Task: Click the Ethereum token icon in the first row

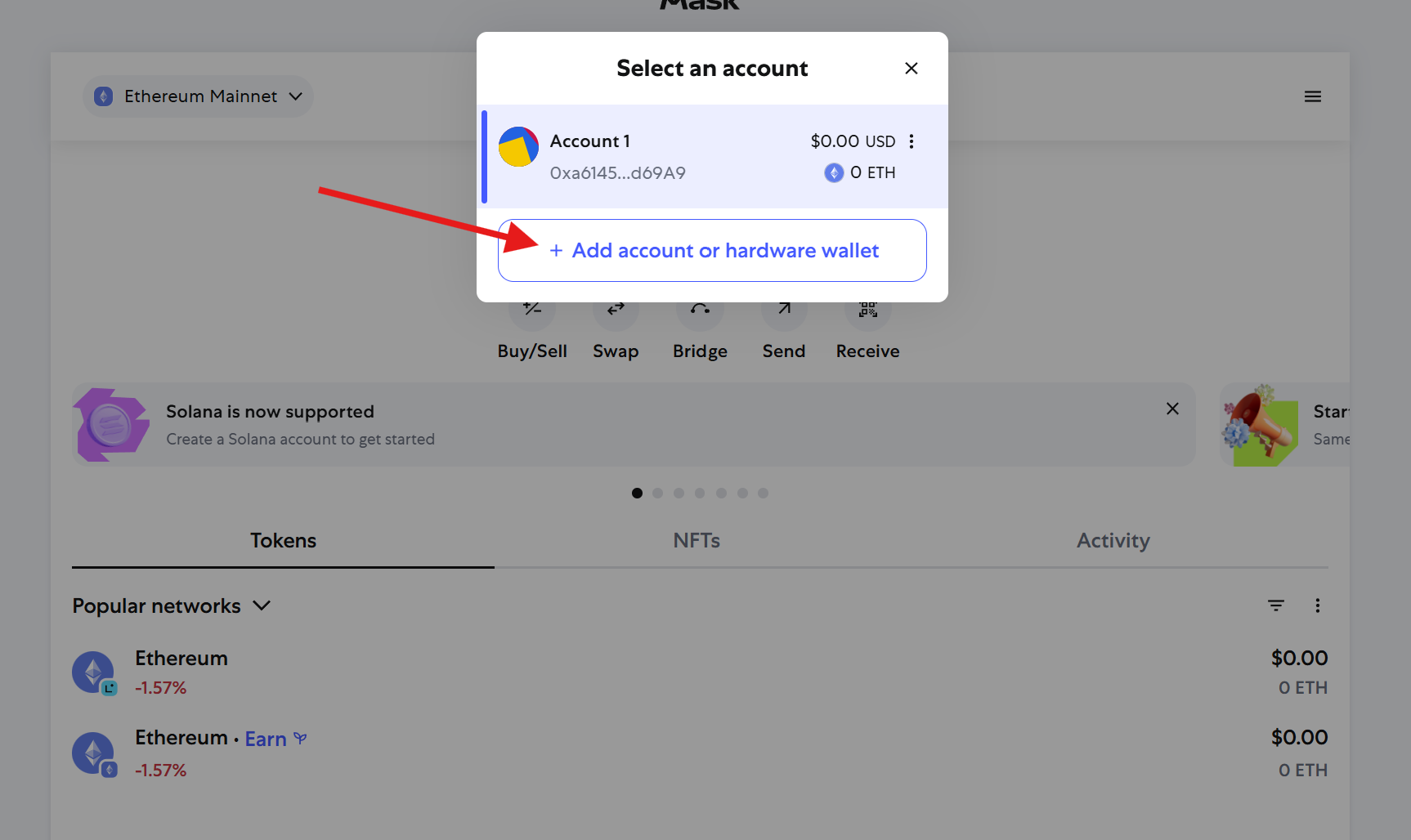Action: (93, 672)
